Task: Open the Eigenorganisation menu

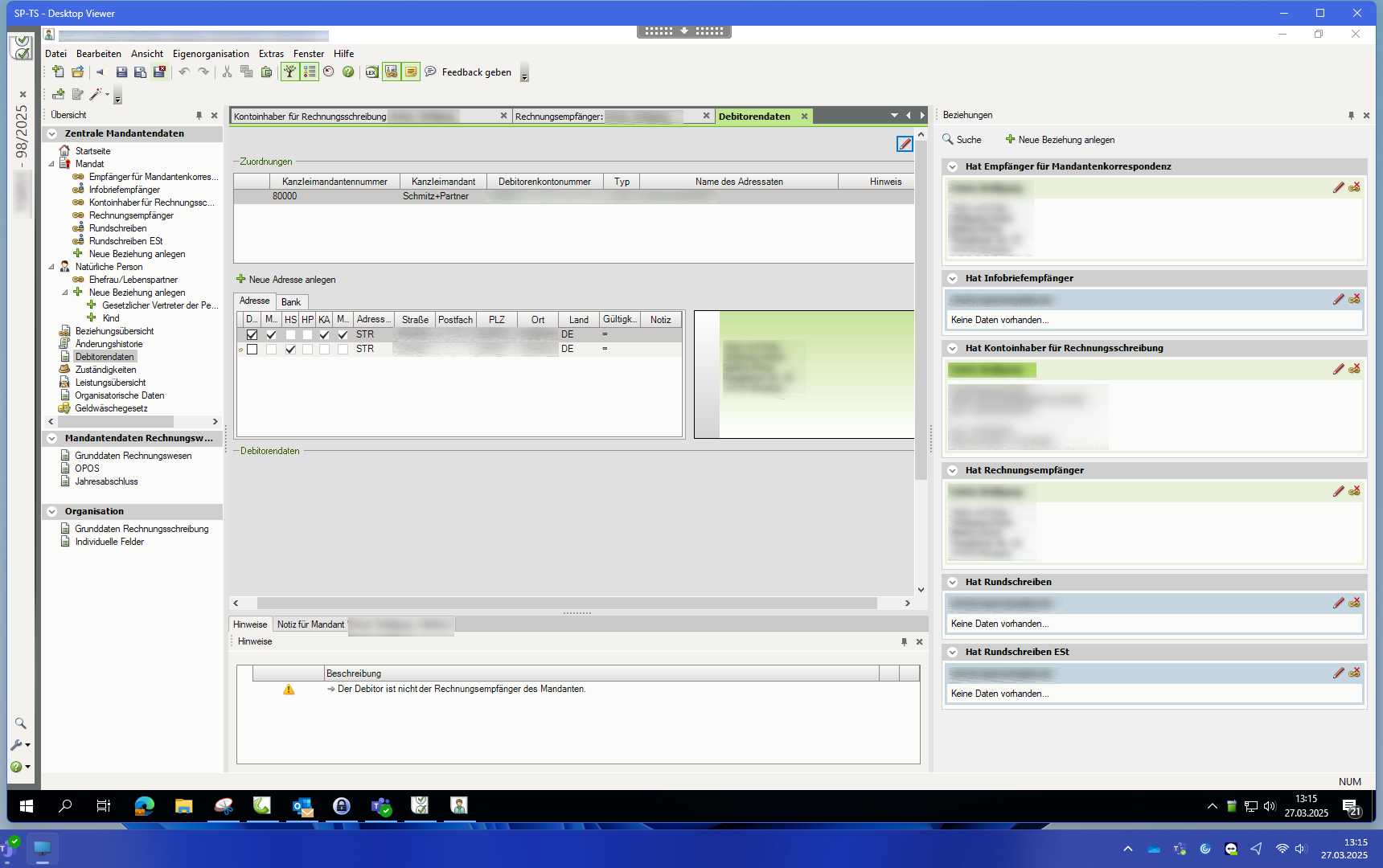Action: [x=211, y=54]
